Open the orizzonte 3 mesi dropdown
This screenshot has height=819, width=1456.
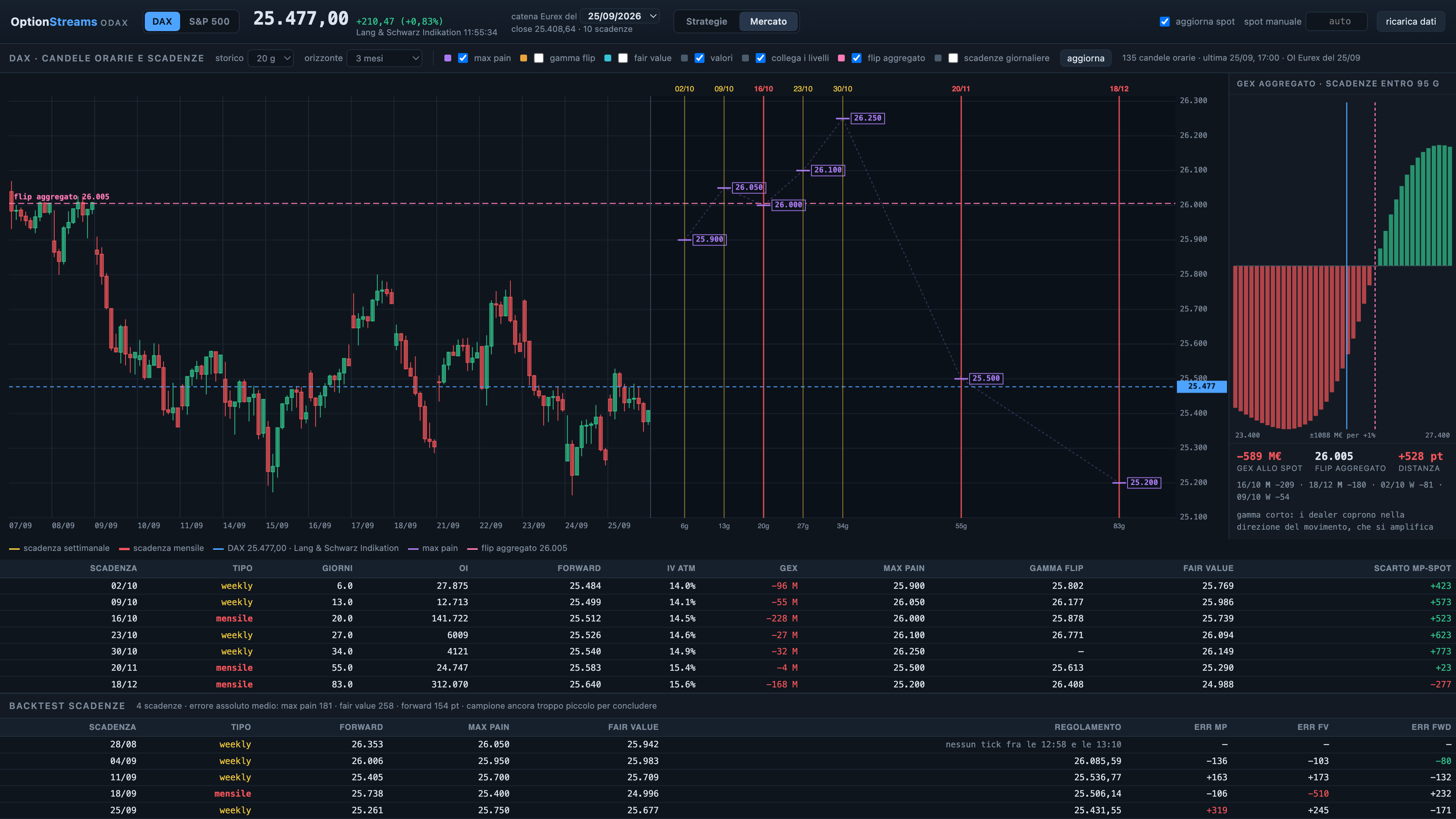tap(385, 58)
